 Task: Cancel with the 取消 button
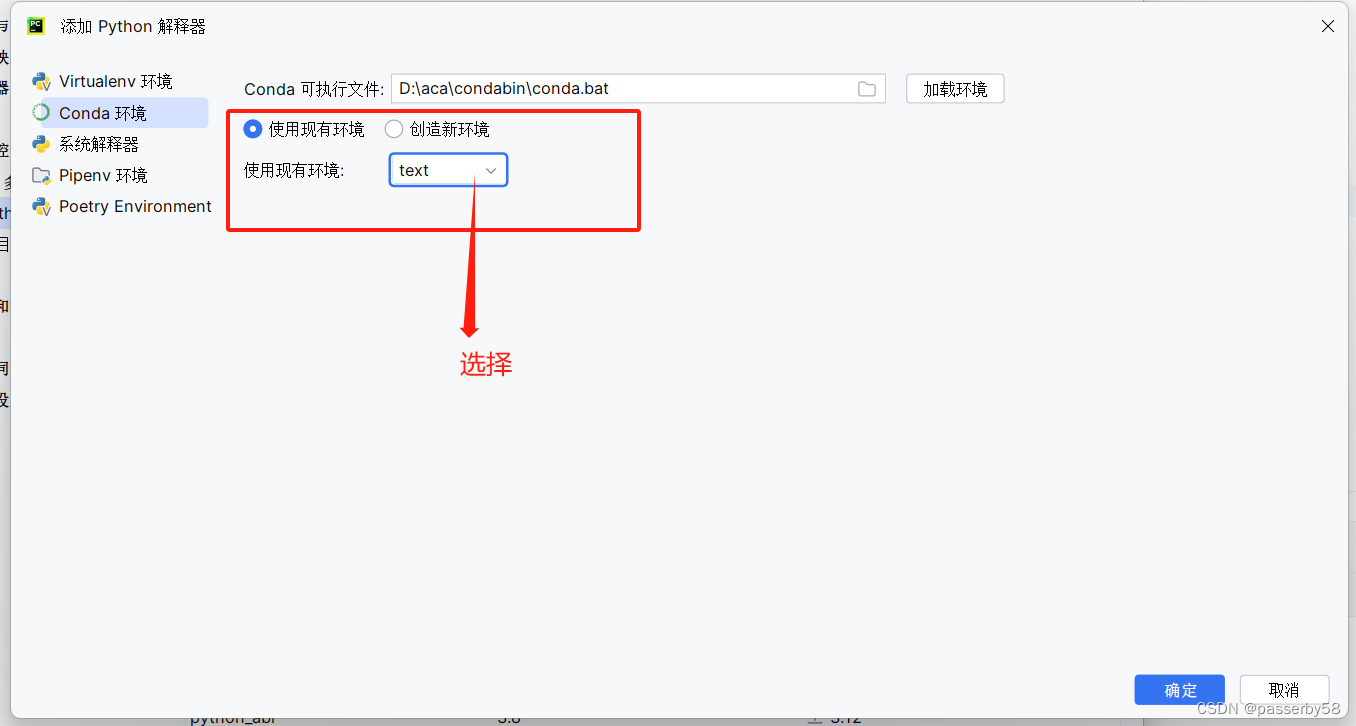click(1284, 690)
